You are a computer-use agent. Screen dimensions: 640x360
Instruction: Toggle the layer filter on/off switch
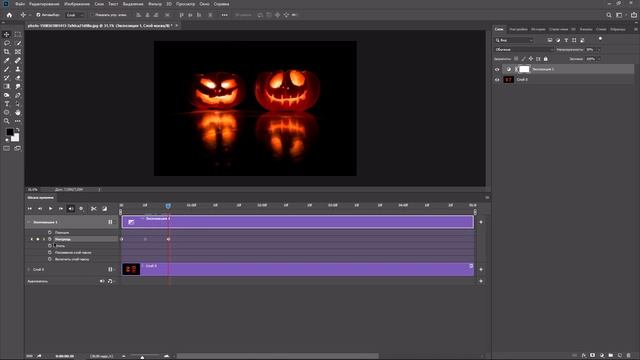pyautogui.click(x=600, y=39)
